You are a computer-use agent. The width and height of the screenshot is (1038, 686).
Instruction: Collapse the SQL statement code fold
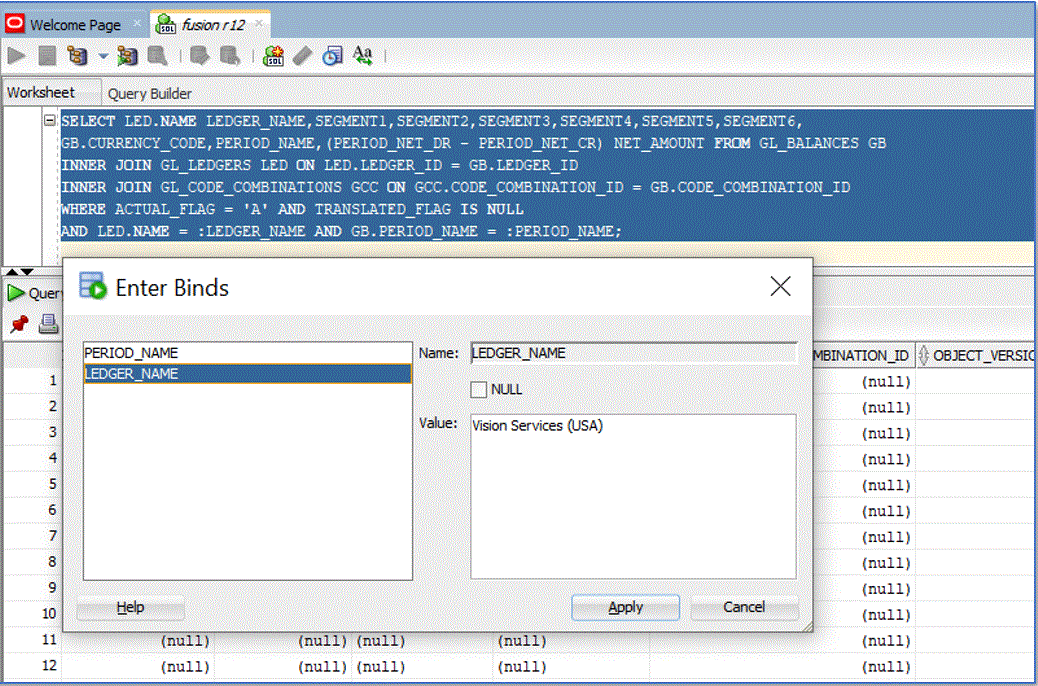(49, 121)
